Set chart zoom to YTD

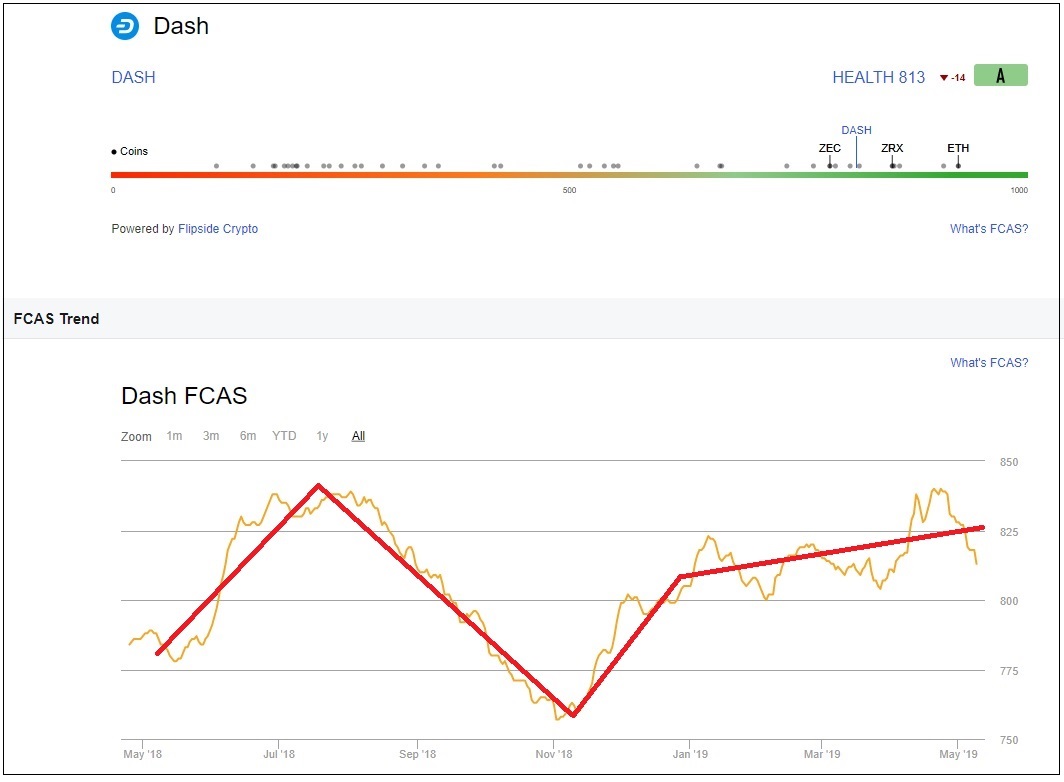(284, 436)
